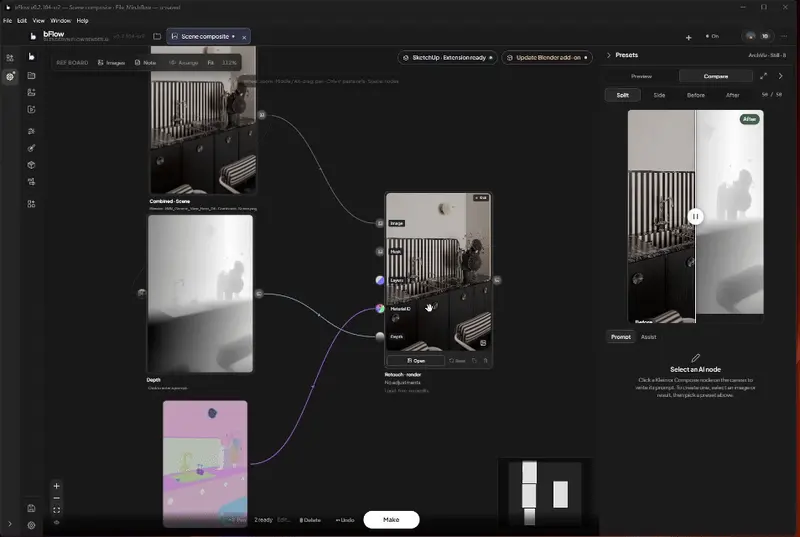Click the pink Material ID node thumbnail
The image size is (800, 537).
pyautogui.click(x=205, y=464)
